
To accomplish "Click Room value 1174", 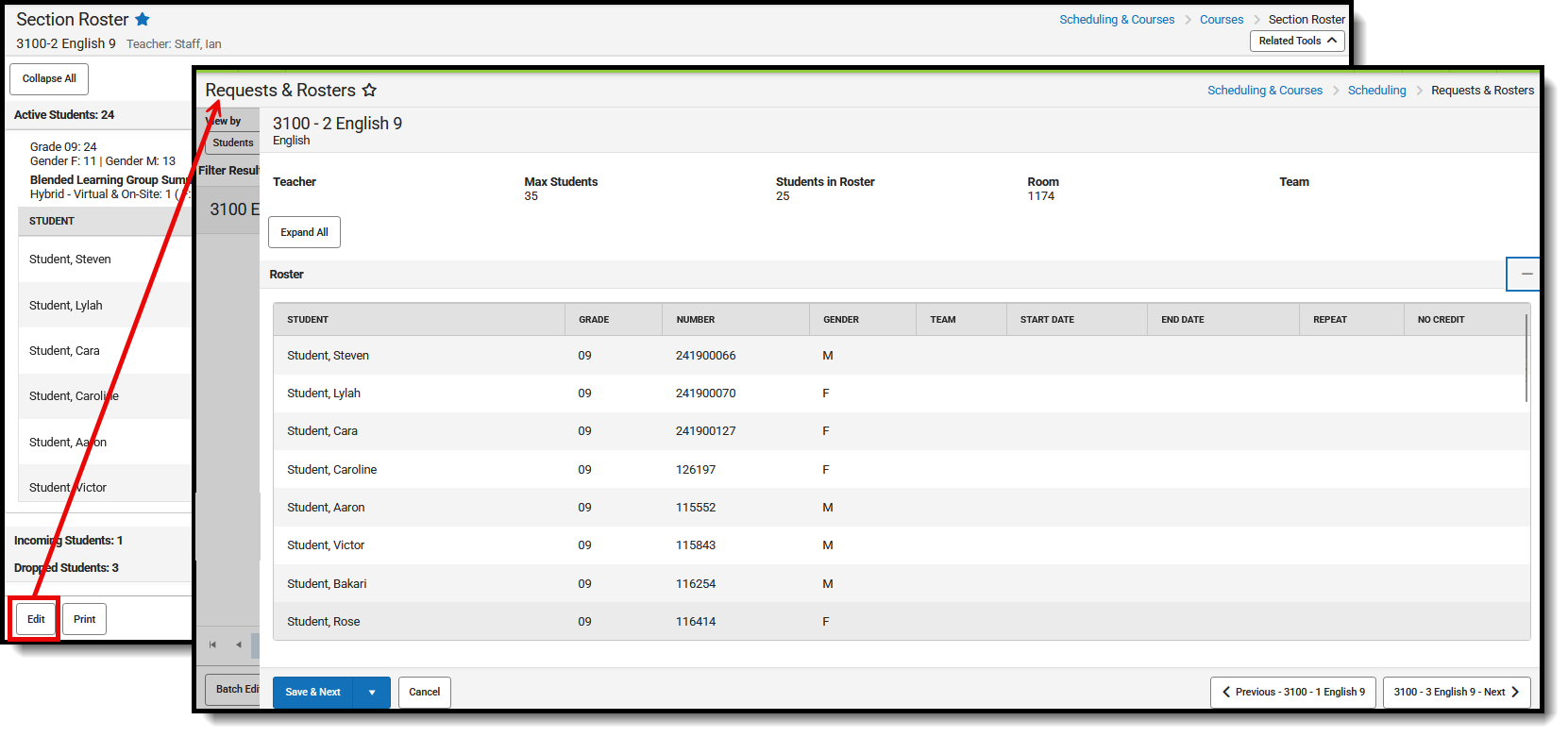I will click(x=1040, y=196).
